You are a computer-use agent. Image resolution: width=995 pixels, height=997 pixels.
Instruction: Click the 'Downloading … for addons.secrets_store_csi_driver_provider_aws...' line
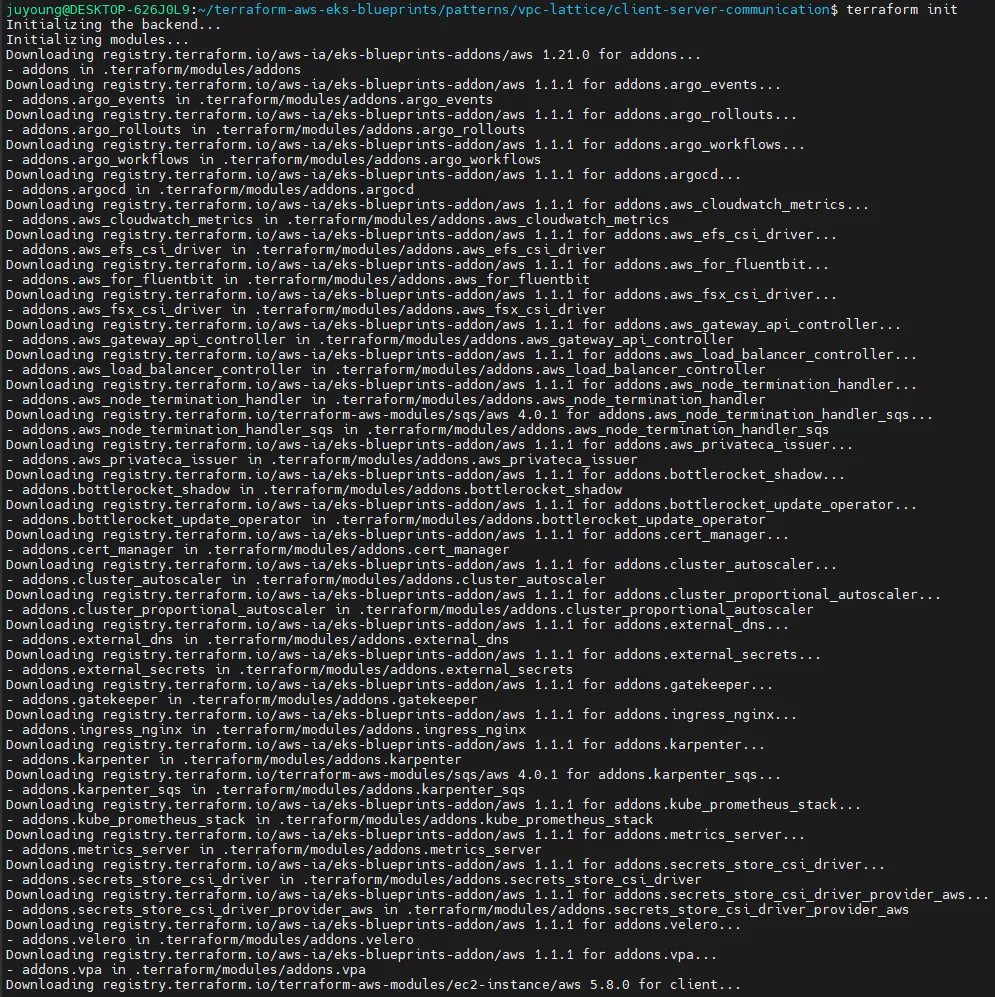[497, 895]
